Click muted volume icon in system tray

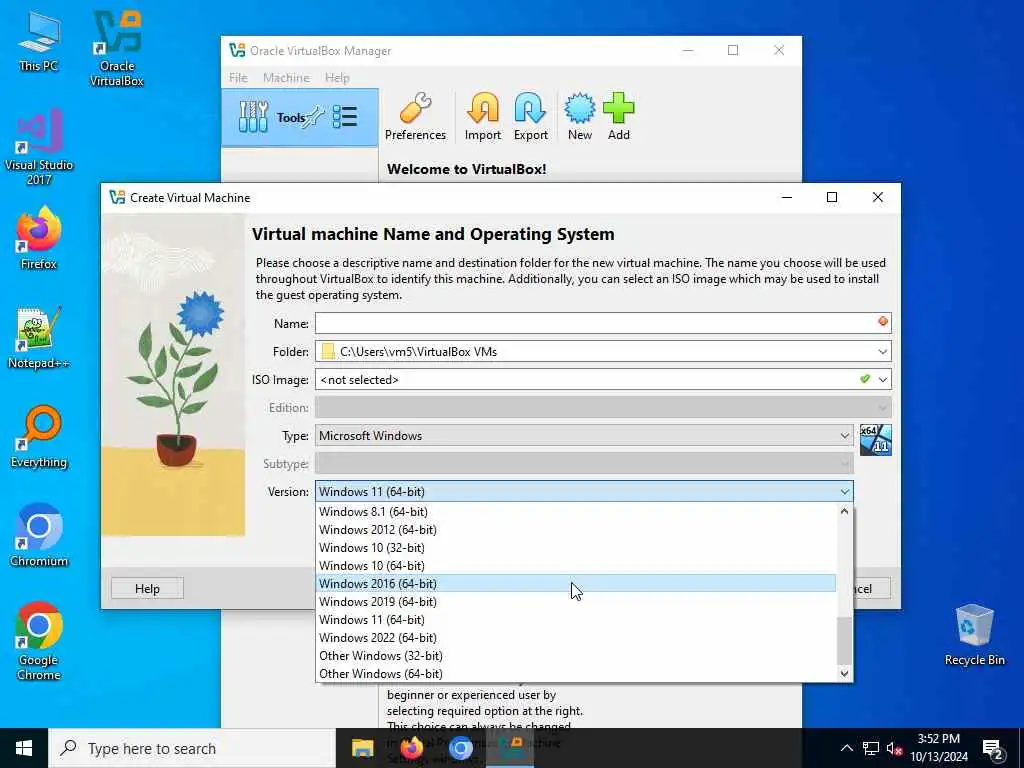(894, 748)
